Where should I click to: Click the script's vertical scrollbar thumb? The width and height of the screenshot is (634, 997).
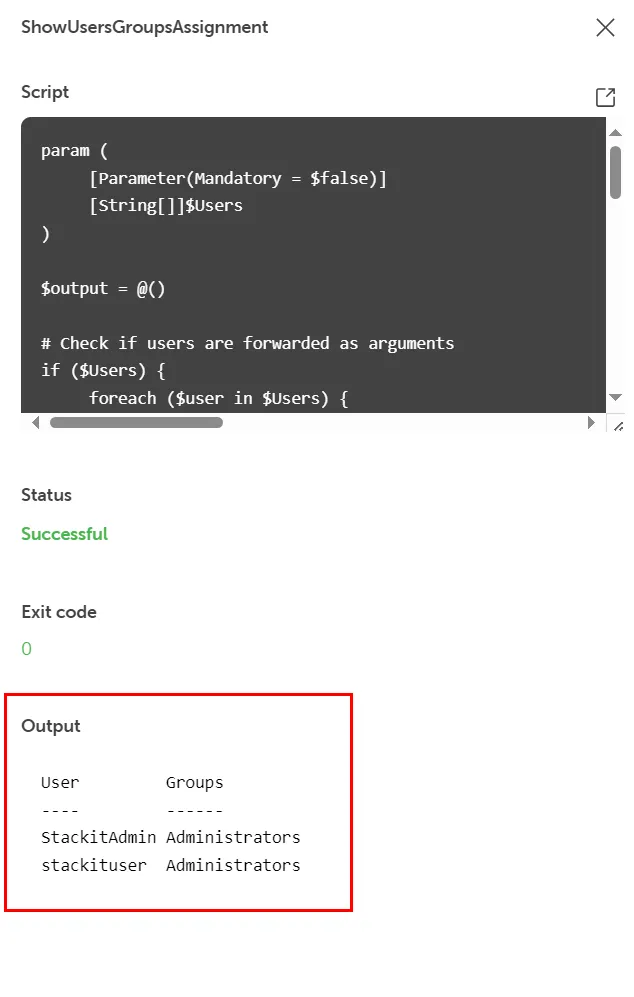pos(616,172)
